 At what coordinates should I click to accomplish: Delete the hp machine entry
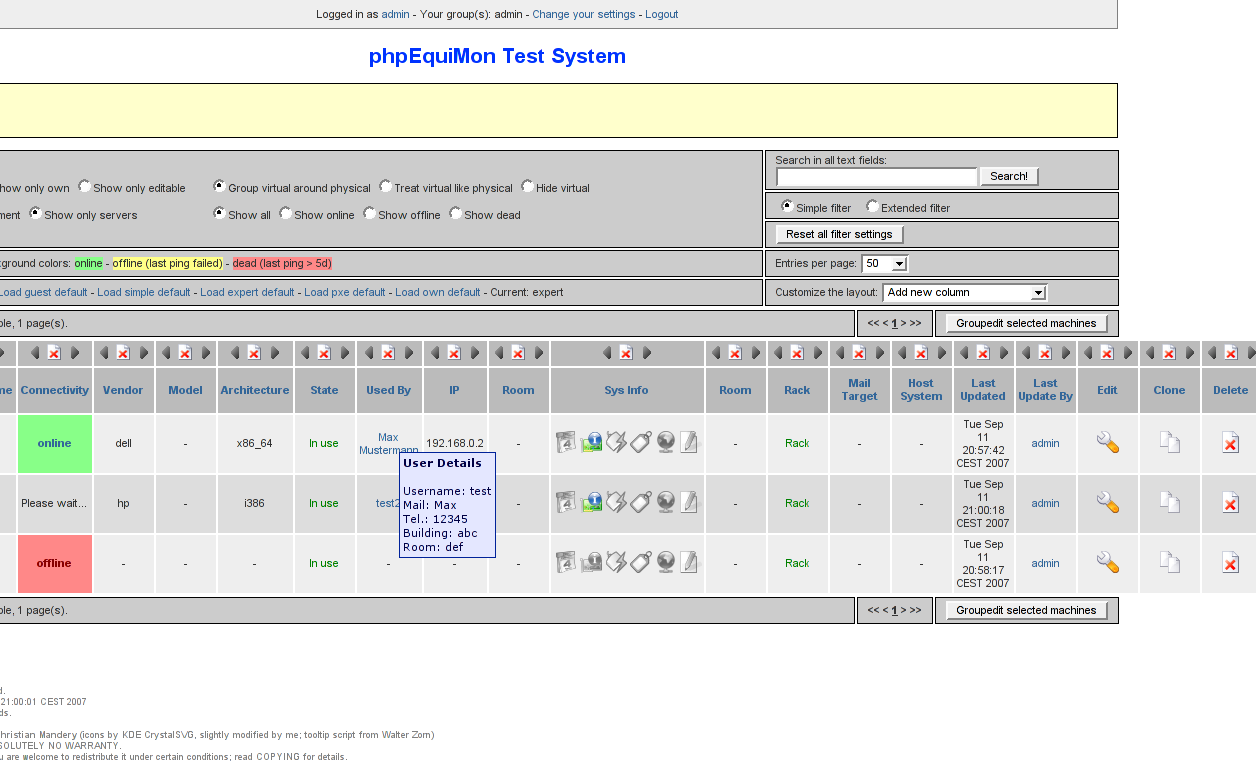[1231, 503]
